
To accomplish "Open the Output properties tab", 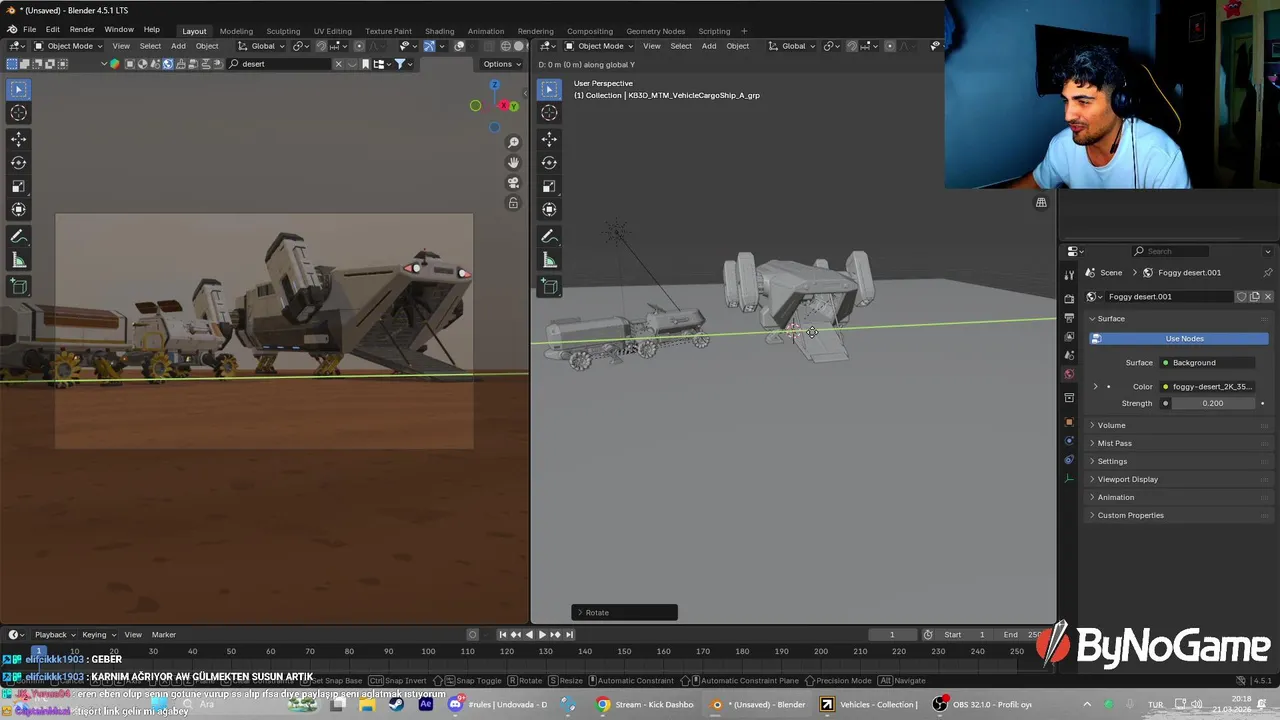I will coord(1069,317).
